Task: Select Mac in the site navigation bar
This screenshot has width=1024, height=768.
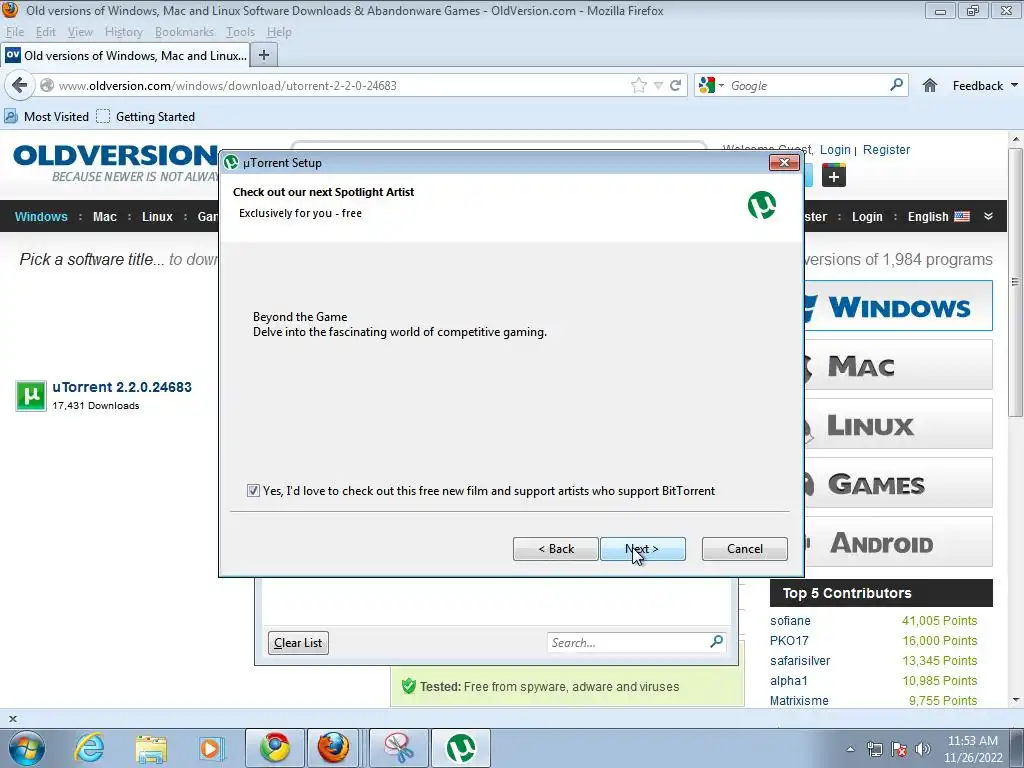Action: tap(104, 217)
